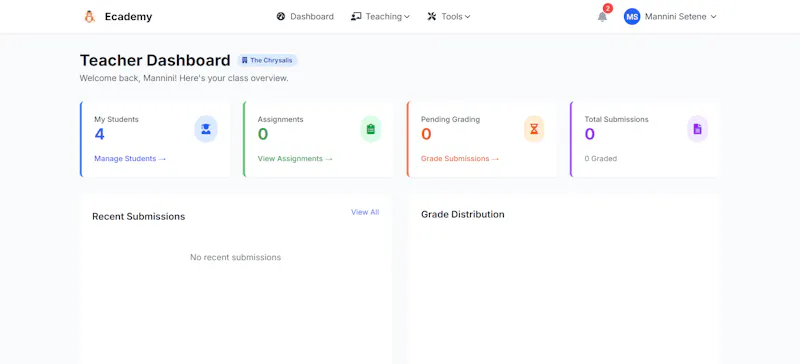Screen dimensions: 800x364
Task: Open the user menu chevron beside Mannini Setene
Action: coord(713,17)
